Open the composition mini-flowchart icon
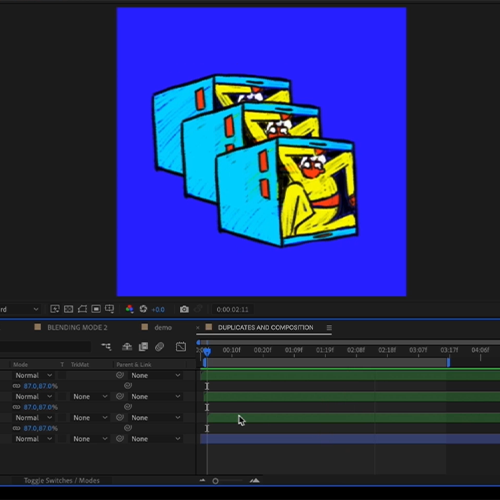Screen dimensions: 500x500 pyautogui.click(x=106, y=347)
